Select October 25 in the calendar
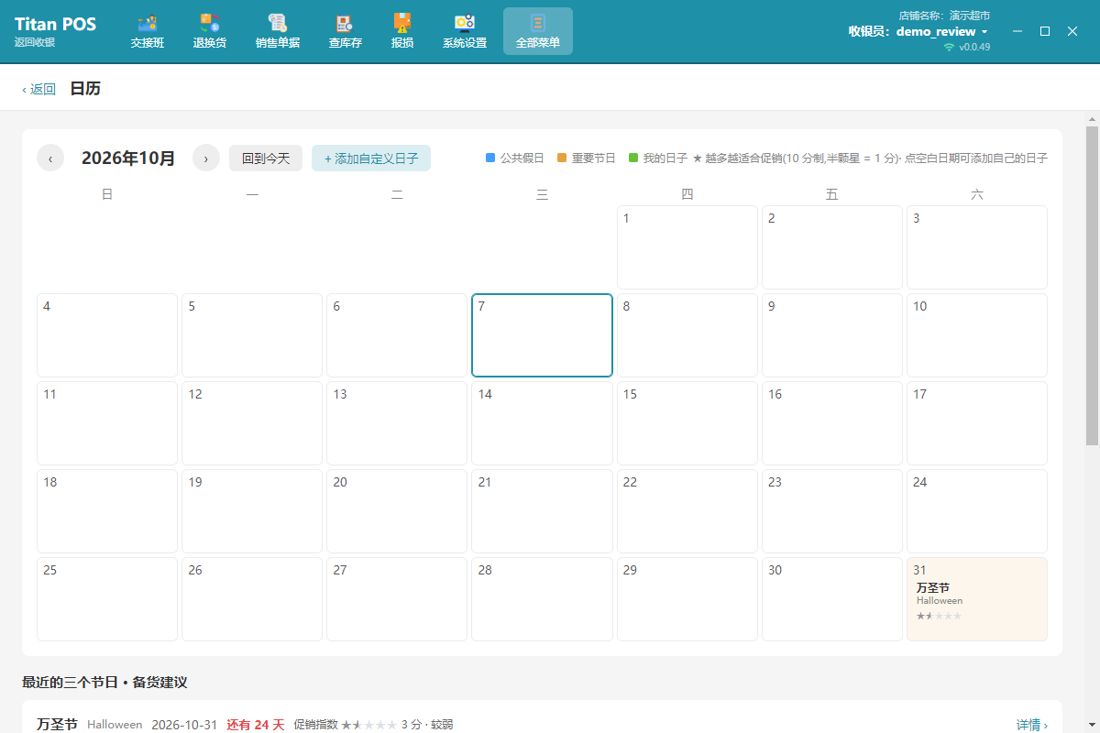This screenshot has width=1100, height=733. pyautogui.click(x=107, y=599)
